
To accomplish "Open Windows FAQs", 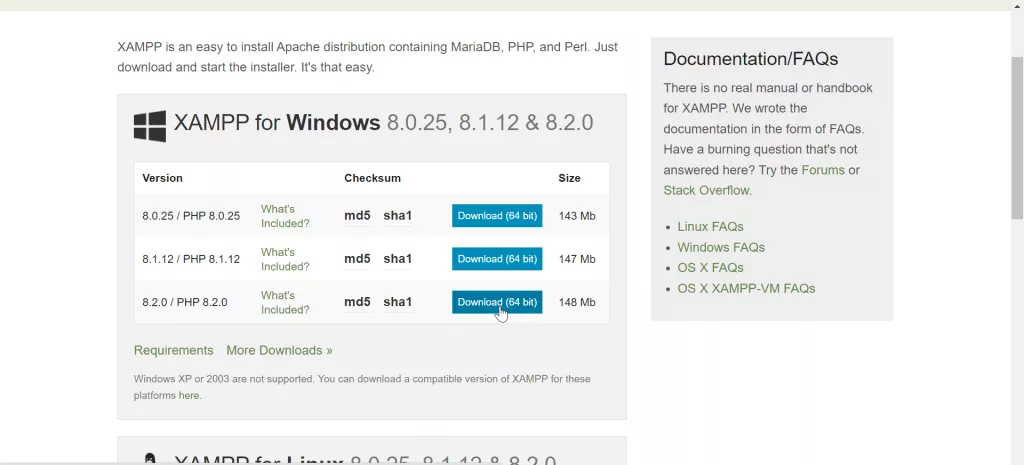I will (x=721, y=248).
